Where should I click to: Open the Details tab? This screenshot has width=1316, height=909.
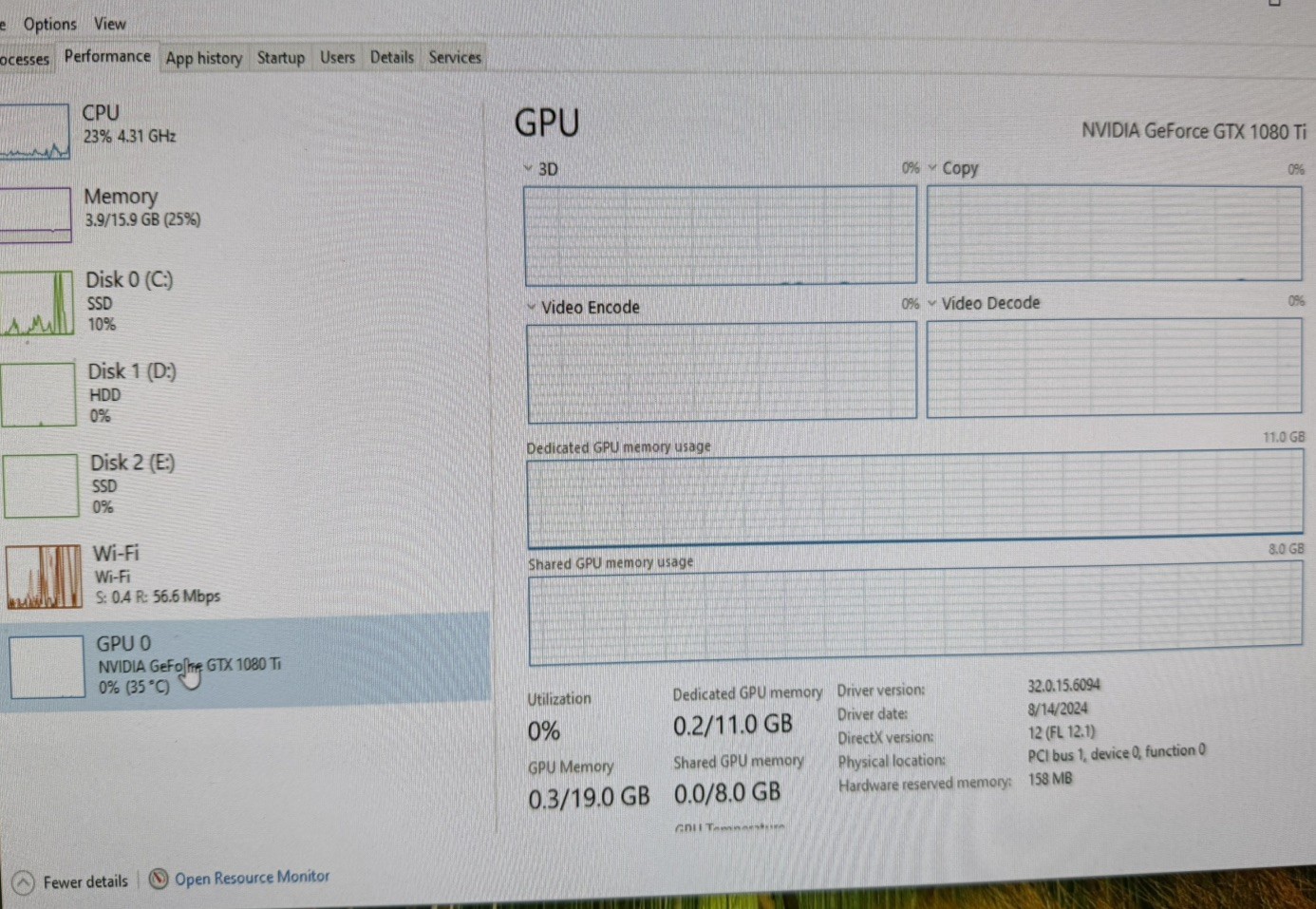[x=392, y=57]
